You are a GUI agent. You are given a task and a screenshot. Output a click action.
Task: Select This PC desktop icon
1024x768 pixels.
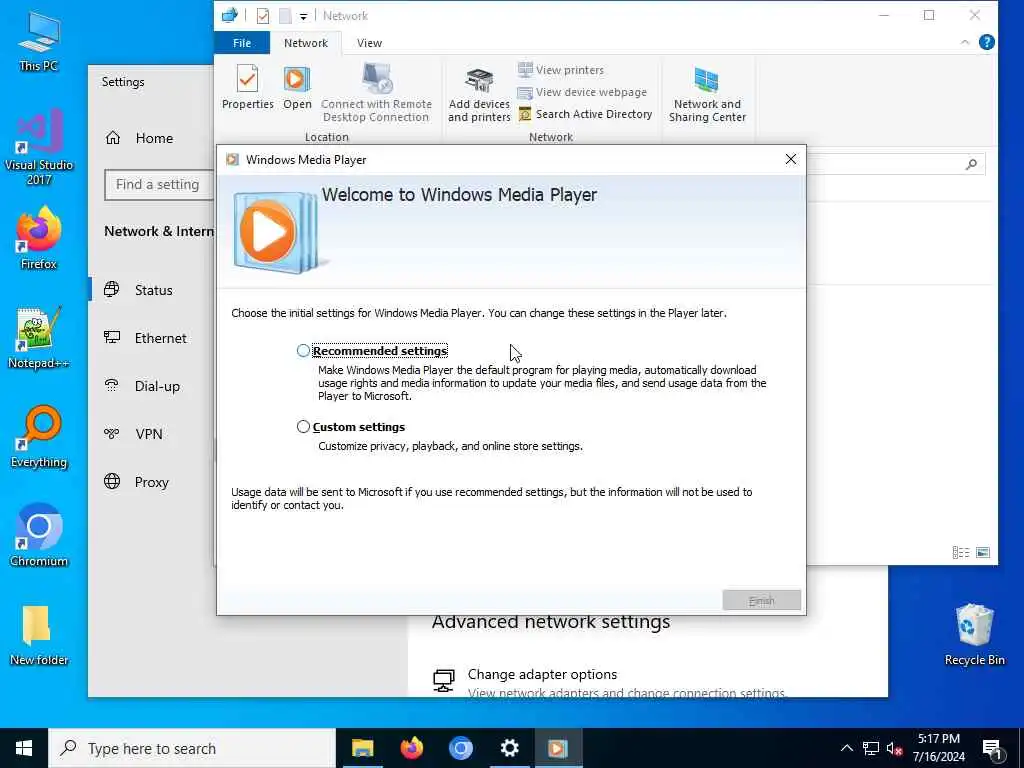(39, 42)
